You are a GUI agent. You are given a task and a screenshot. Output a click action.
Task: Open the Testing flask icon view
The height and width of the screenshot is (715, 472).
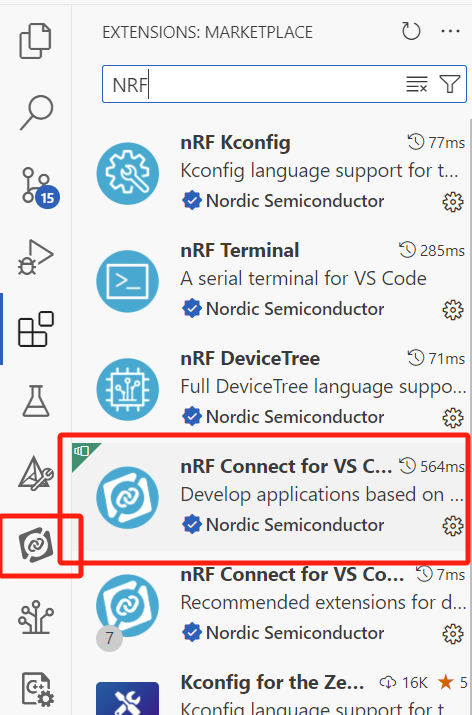click(36, 401)
